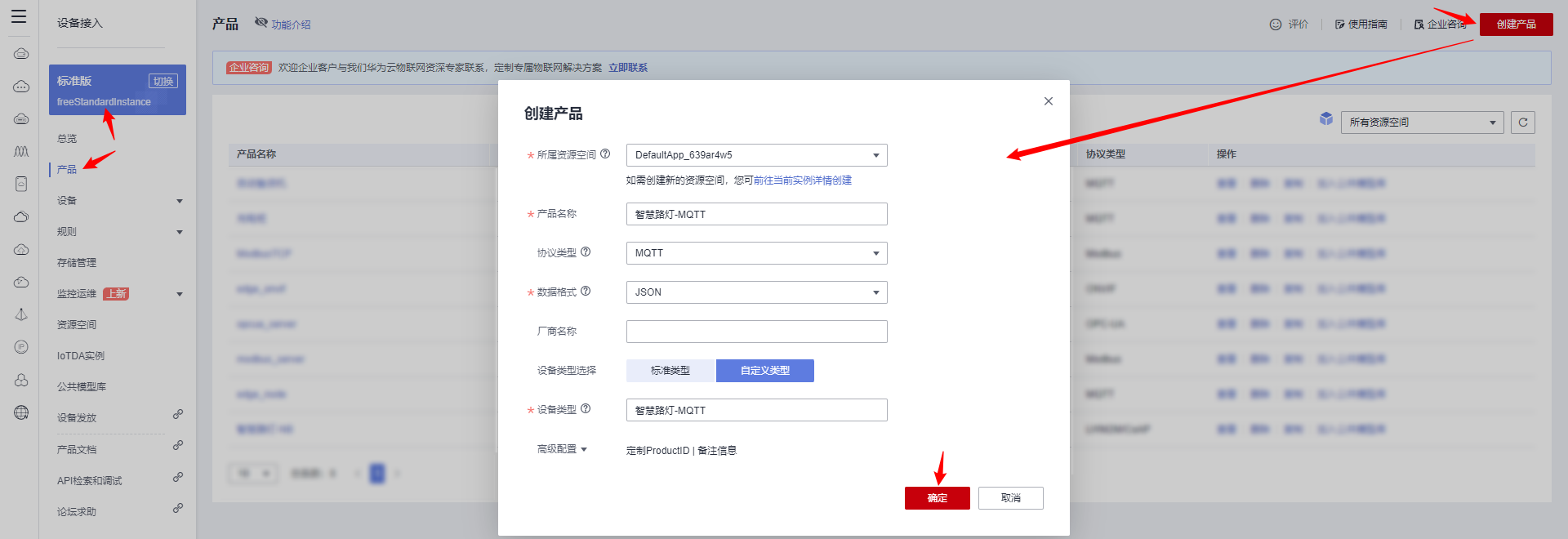Expand the 规则 sidebar submenu
The width and height of the screenshot is (1568, 539).
180,232
